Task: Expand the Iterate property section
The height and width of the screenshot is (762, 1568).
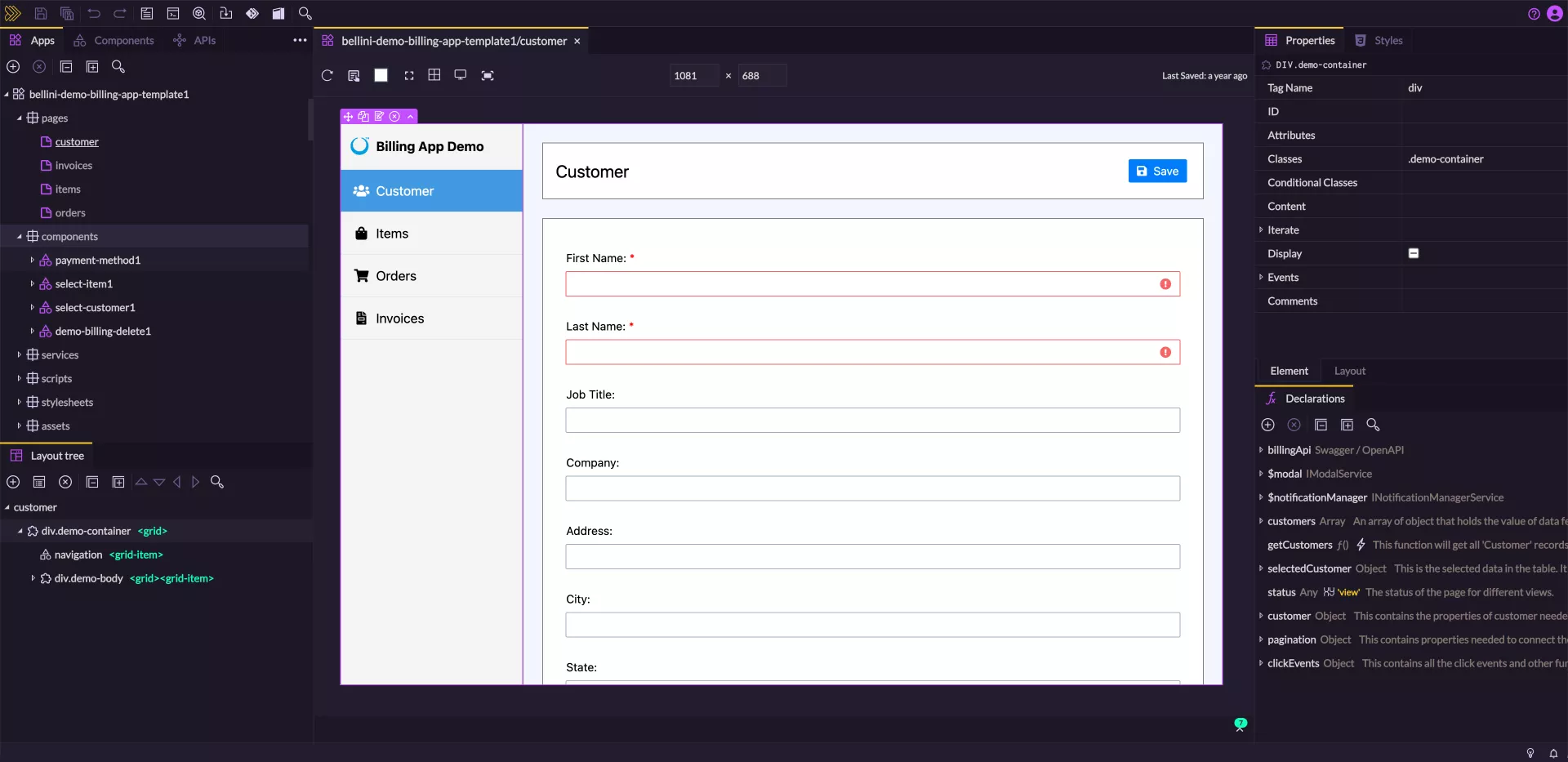Action: [1261, 230]
